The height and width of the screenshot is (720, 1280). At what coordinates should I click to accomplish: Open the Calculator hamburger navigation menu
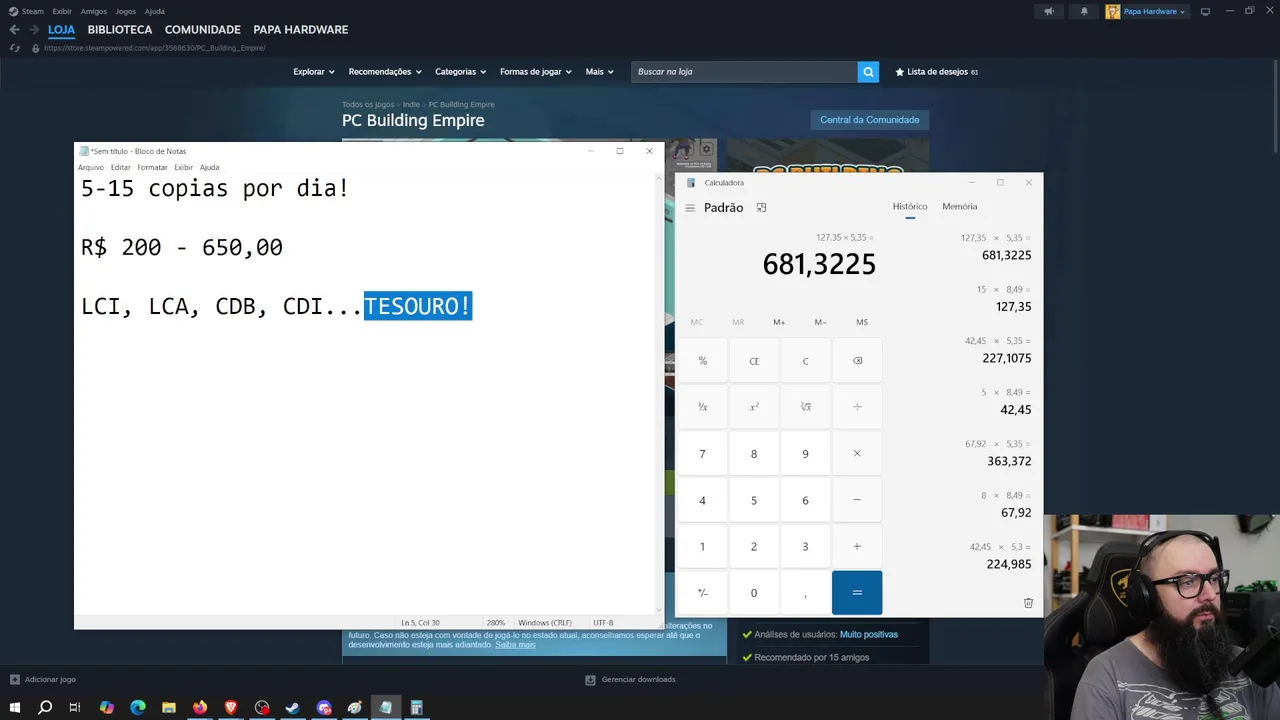690,208
